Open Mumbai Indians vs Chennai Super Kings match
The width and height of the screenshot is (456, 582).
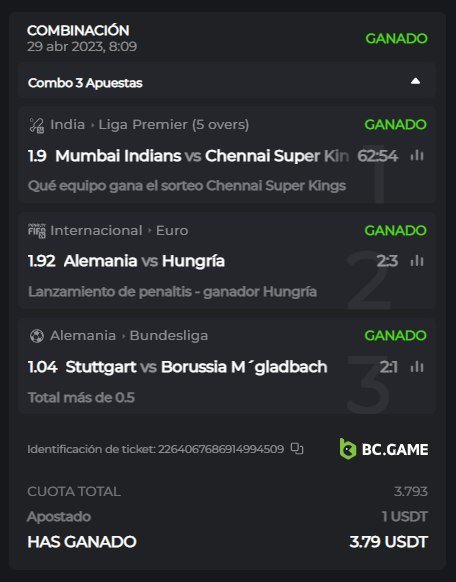pyautogui.click(x=202, y=156)
